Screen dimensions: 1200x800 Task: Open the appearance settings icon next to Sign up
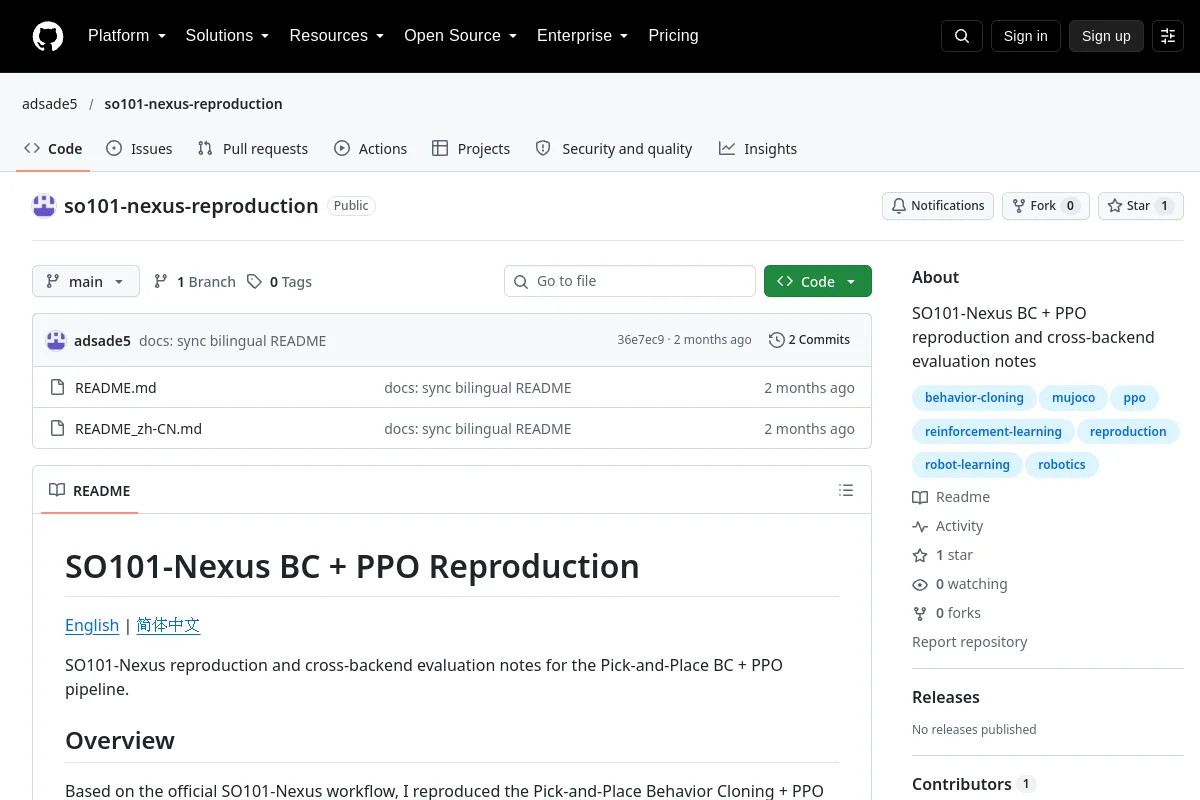(x=1168, y=36)
